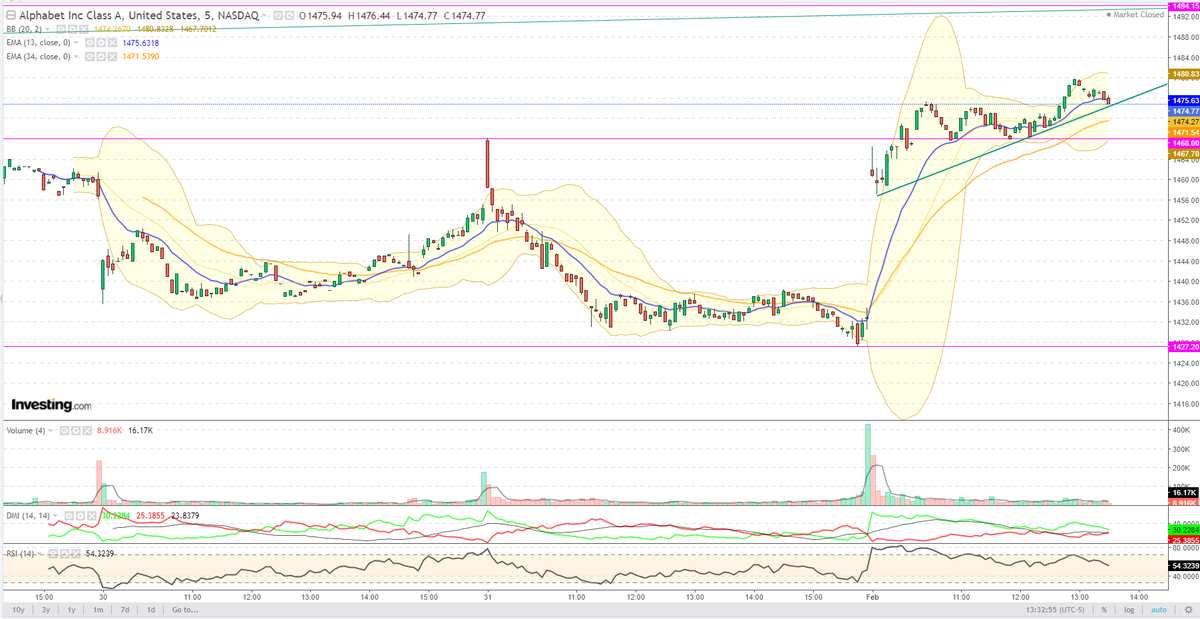1200x619 pixels.
Task: Select the 7d time range
Action: pyautogui.click(x=125, y=610)
